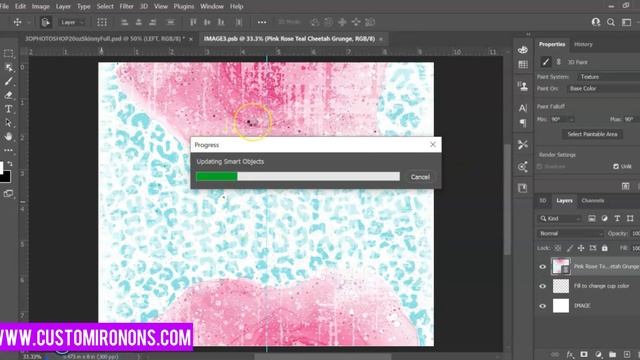Toggle lock image pixels brush icon

[x=570, y=248]
